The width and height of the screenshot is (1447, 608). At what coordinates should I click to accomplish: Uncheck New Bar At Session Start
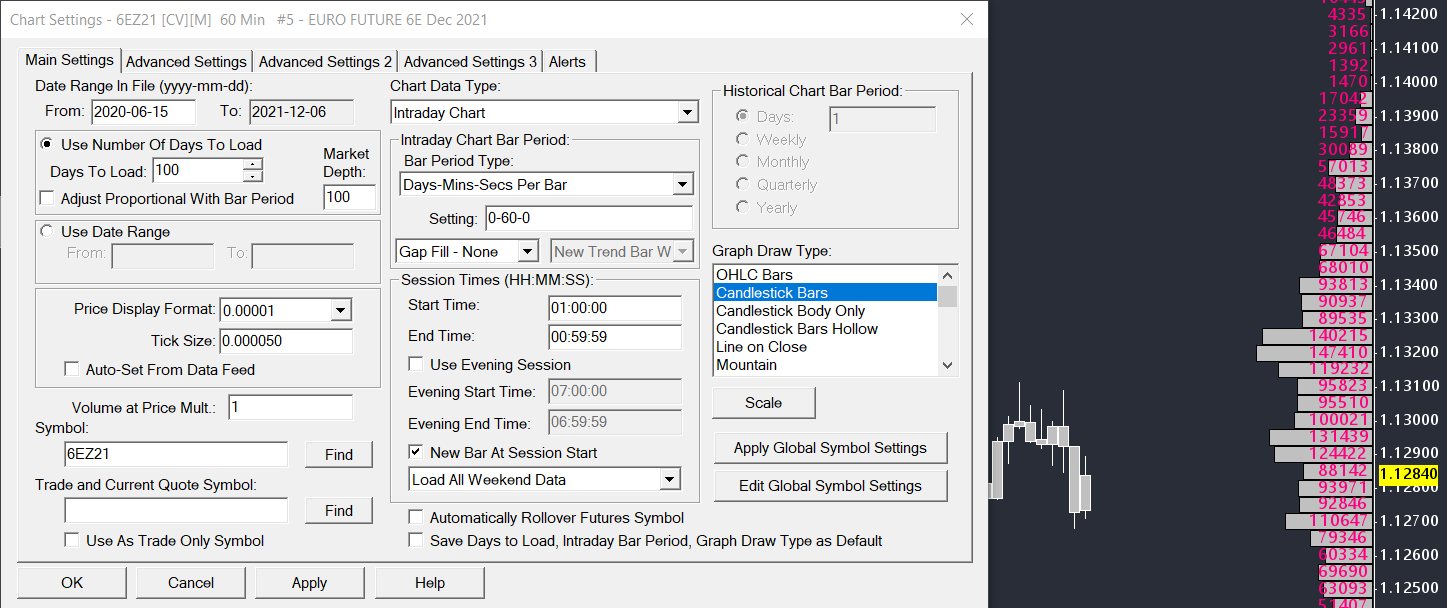pyautogui.click(x=416, y=453)
